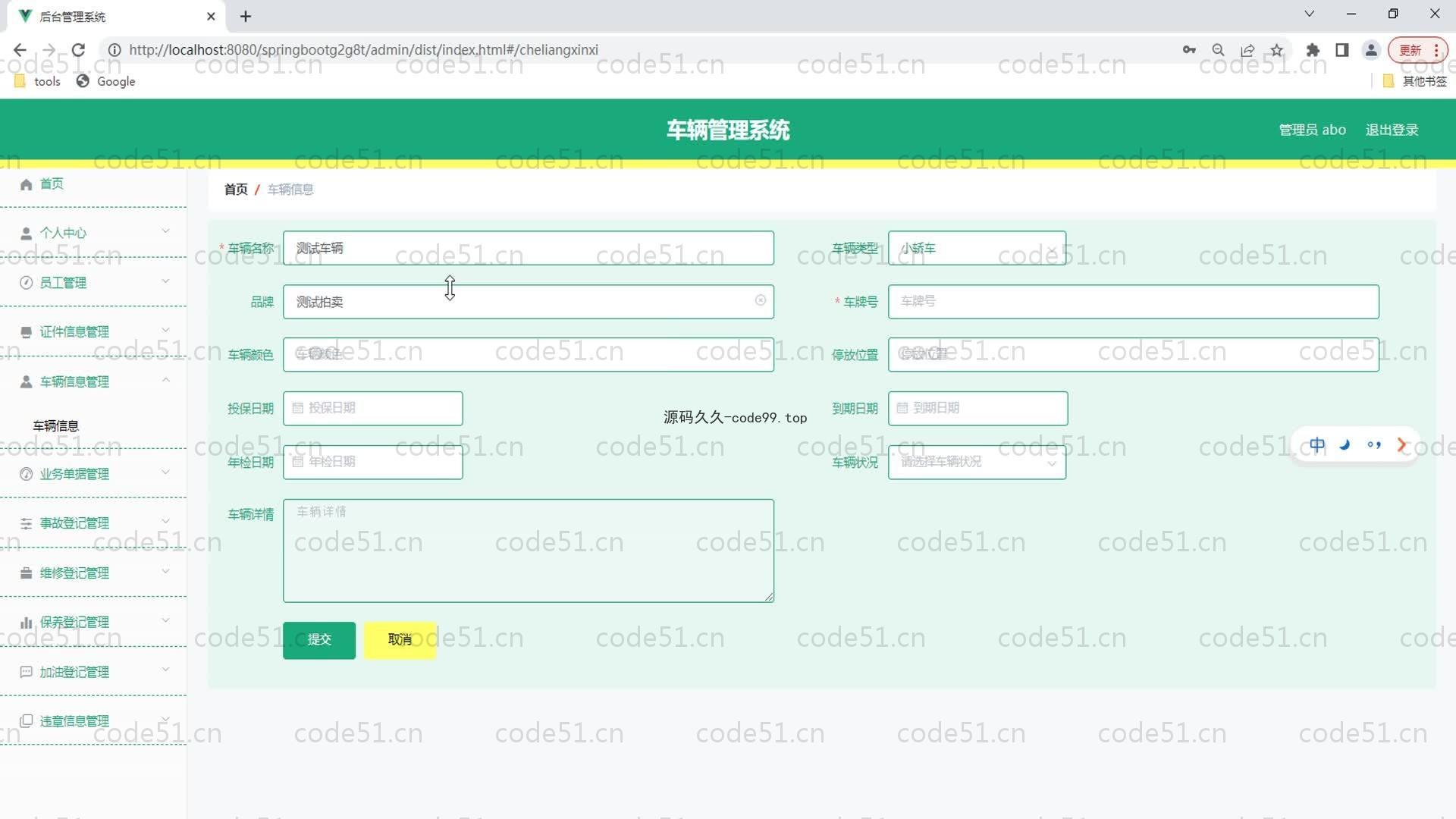
Task: Open the Google bookmark
Action: click(x=106, y=81)
